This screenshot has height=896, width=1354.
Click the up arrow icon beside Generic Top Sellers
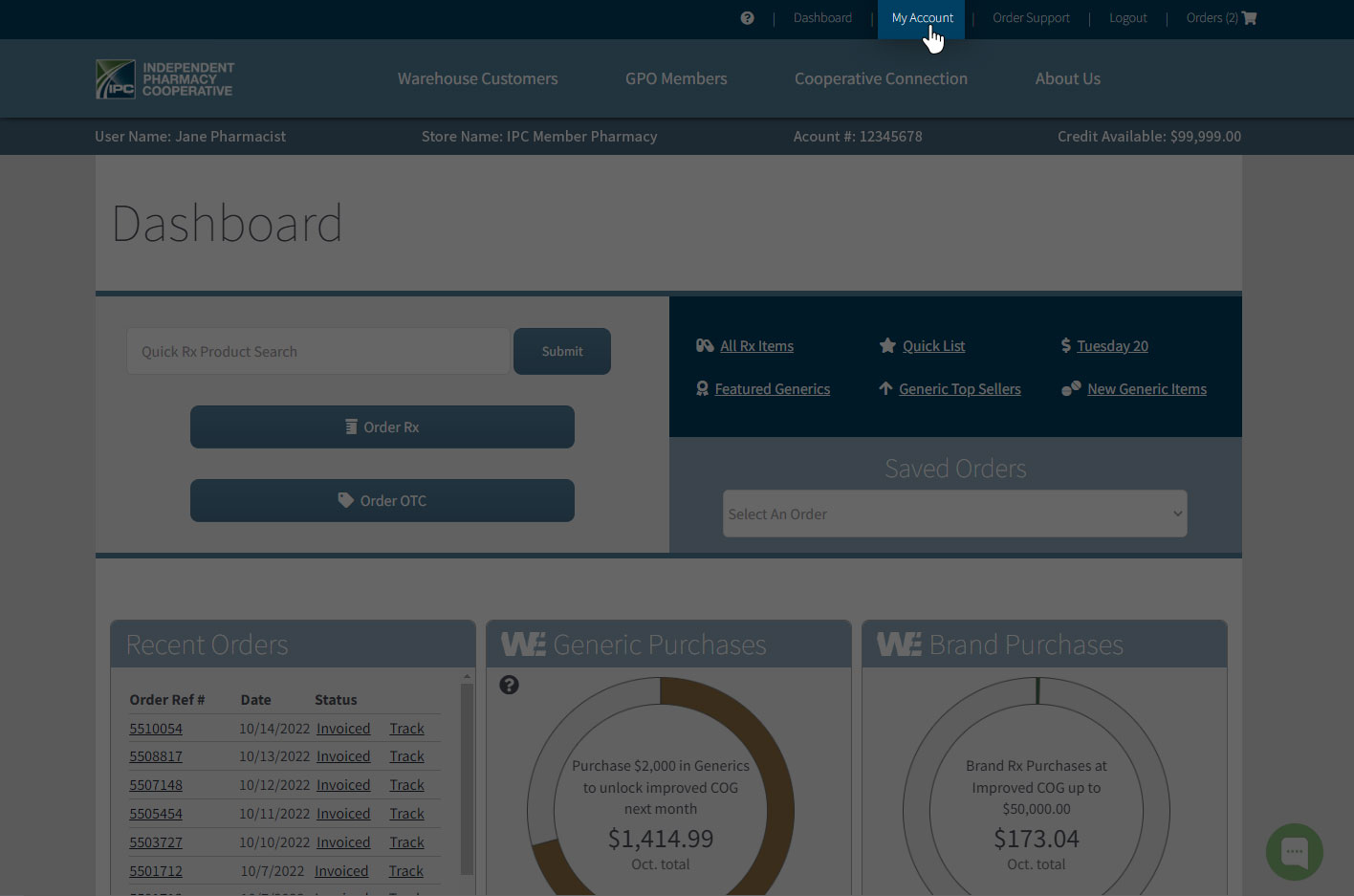pyautogui.click(x=885, y=388)
